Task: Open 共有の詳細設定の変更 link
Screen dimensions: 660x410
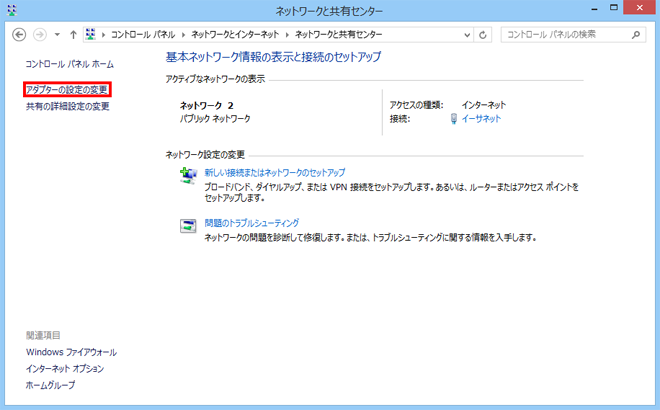Action: [68, 106]
